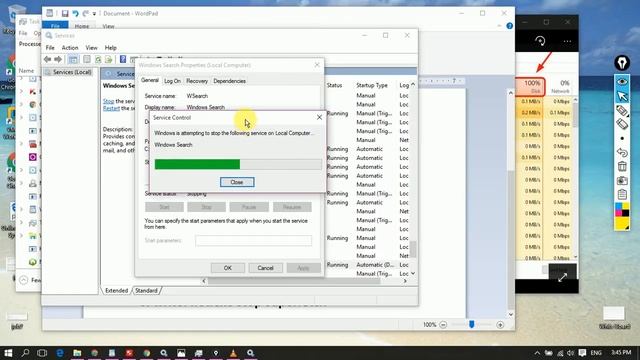This screenshot has width=640, height=360.
Task: Collapse Task Manager with Fewer details arrow
Action: tap(24, 280)
